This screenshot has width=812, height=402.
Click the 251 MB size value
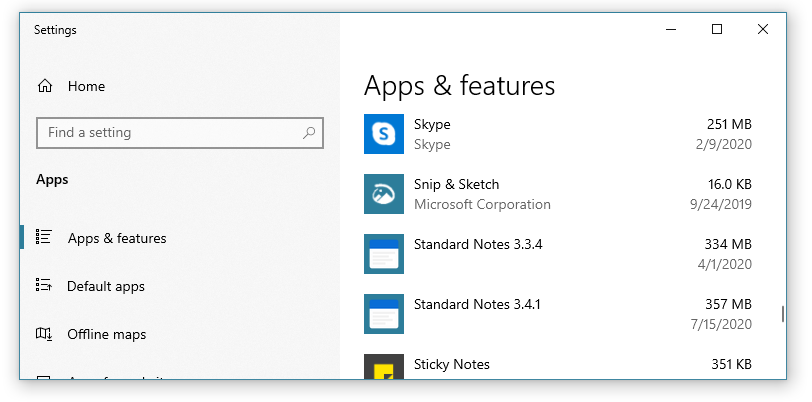click(729, 124)
